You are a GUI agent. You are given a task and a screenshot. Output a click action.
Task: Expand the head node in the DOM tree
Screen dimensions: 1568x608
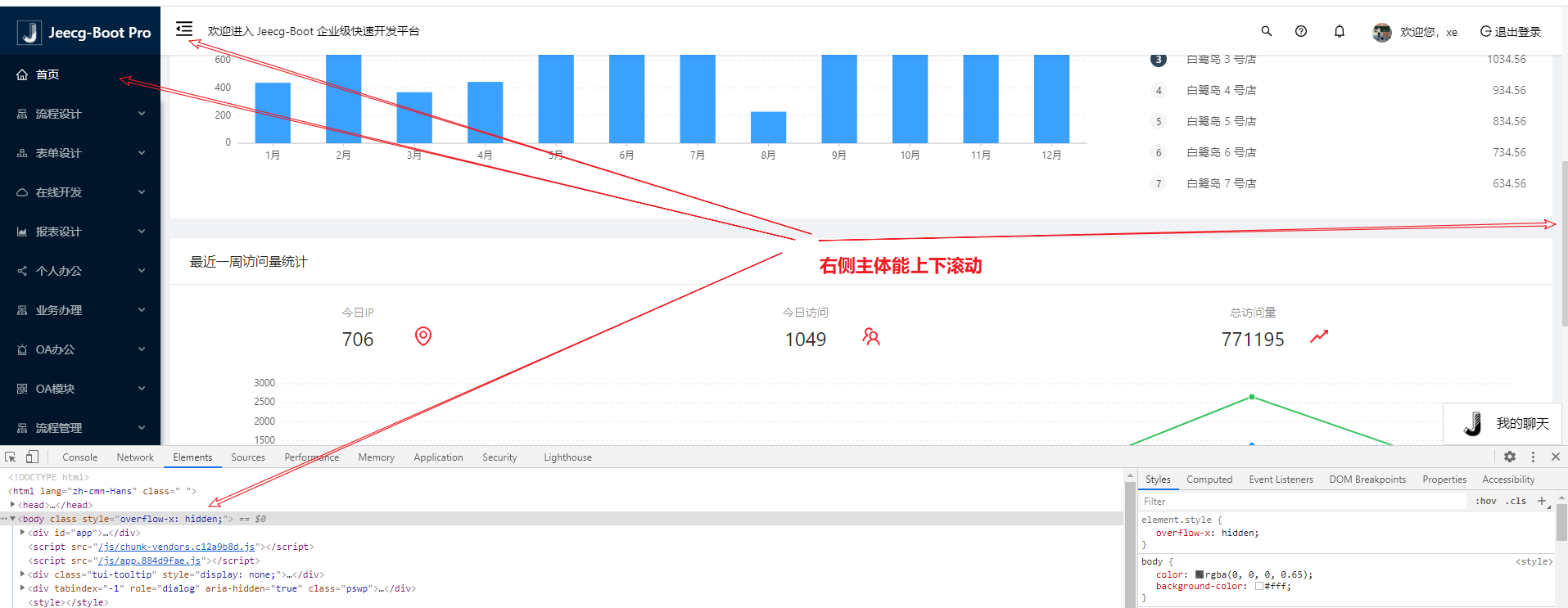pos(12,505)
